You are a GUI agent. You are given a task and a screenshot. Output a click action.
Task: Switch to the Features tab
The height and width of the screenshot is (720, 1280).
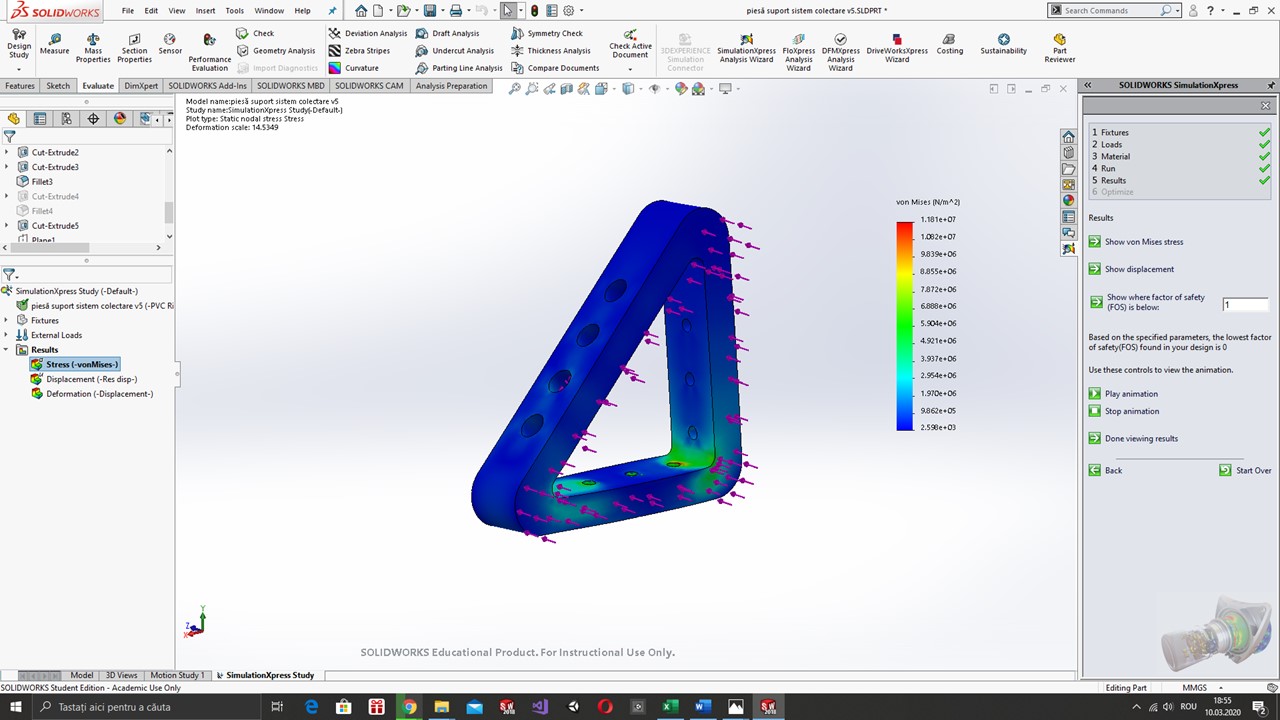[x=20, y=86]
